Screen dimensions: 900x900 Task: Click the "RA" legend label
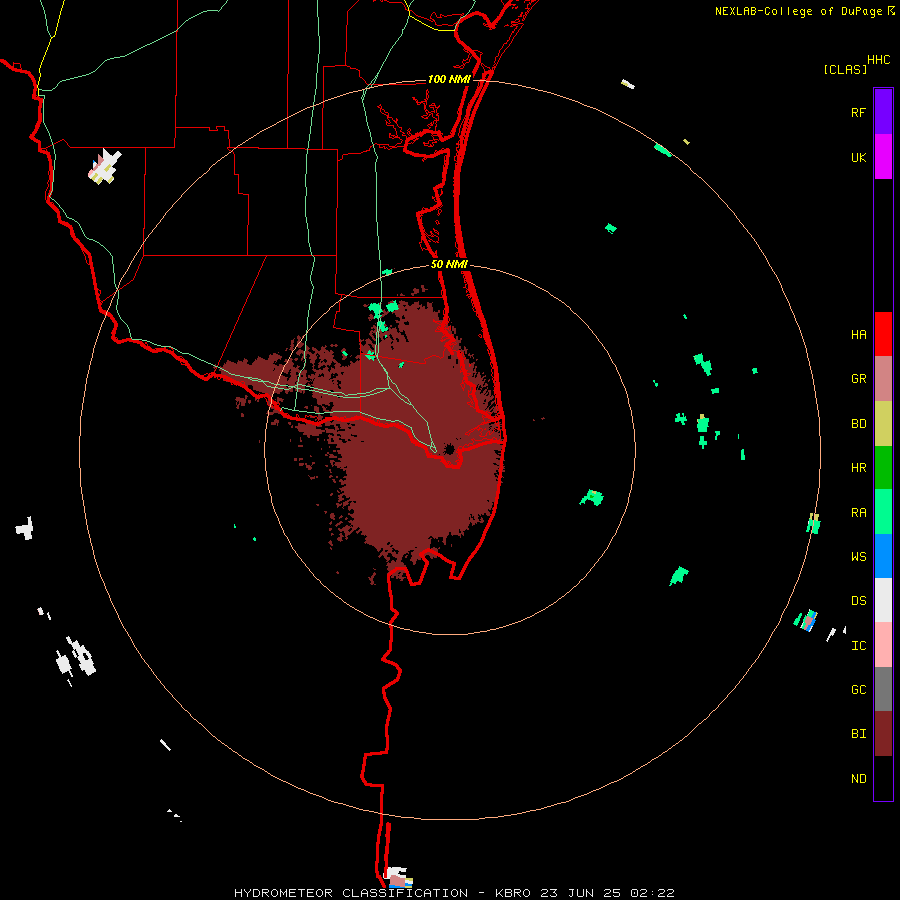click(858, 513)
